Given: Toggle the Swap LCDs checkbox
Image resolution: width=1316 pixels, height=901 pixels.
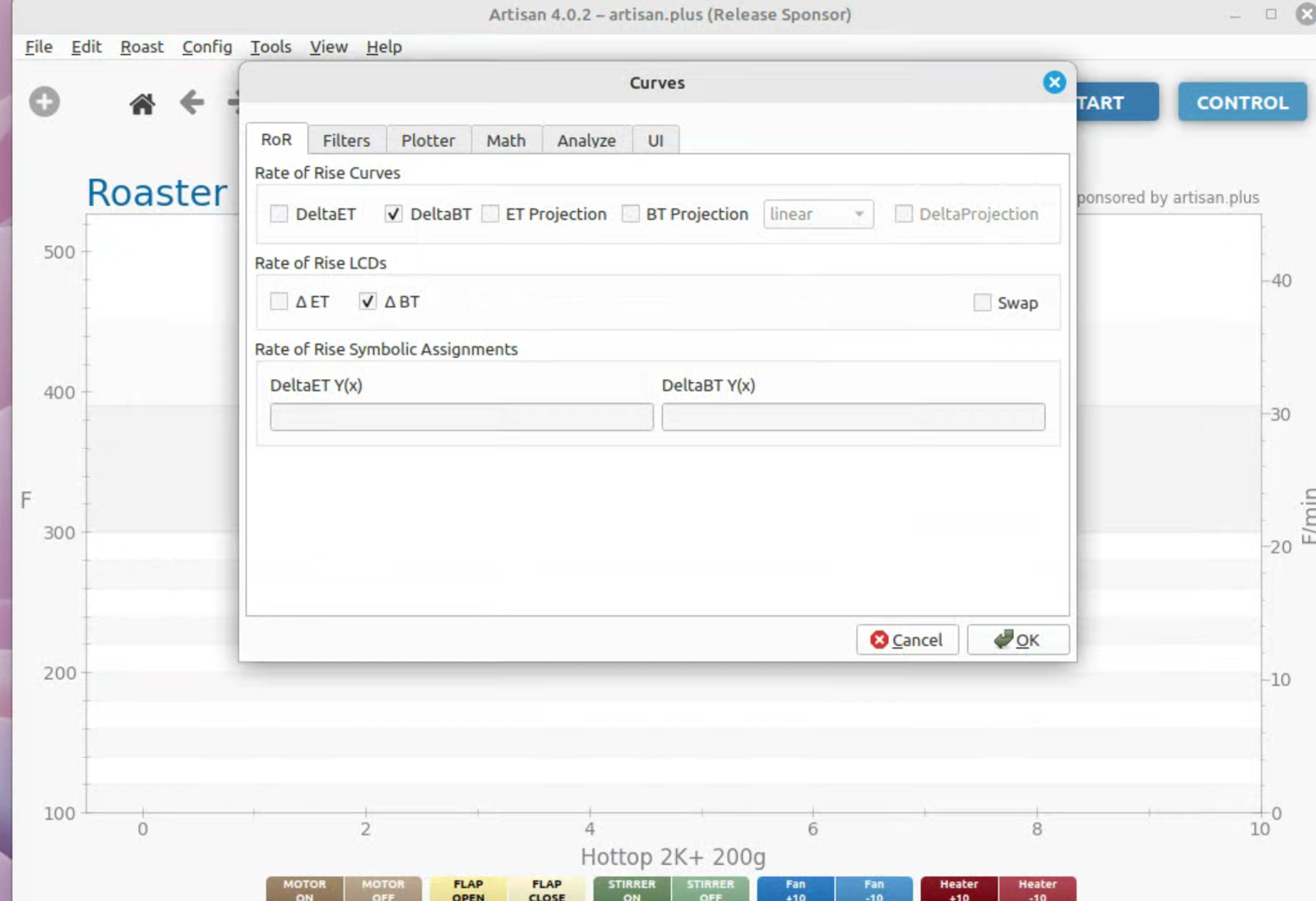Looking at the screenshot, I should (x=982, y=303).
